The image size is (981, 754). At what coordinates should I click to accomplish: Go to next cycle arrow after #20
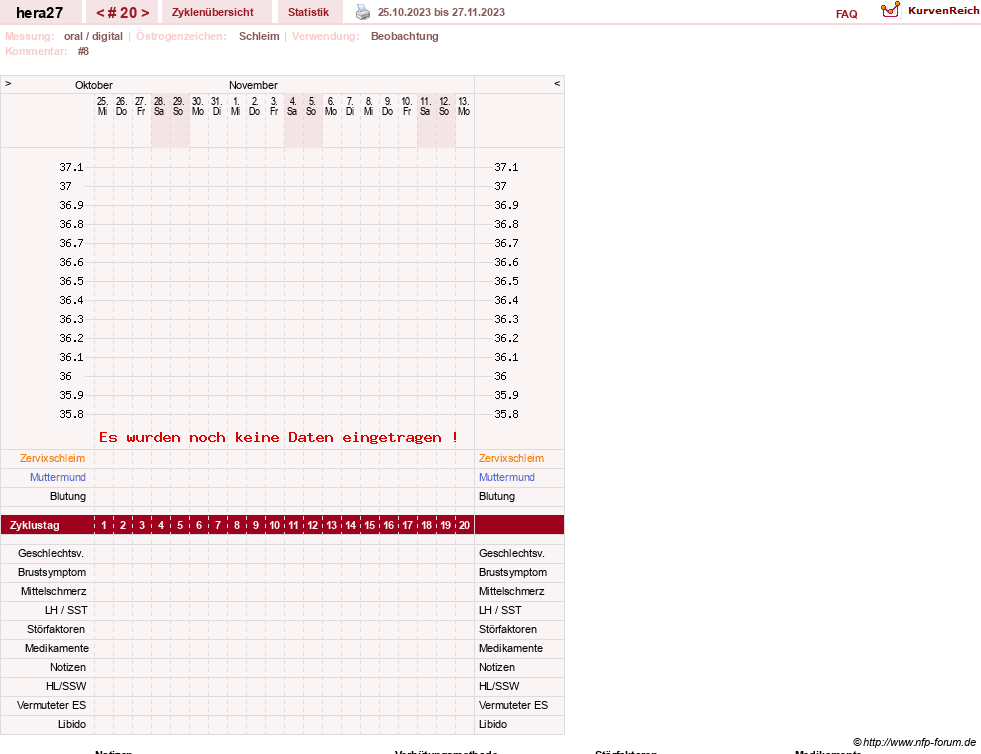(145, 13)
